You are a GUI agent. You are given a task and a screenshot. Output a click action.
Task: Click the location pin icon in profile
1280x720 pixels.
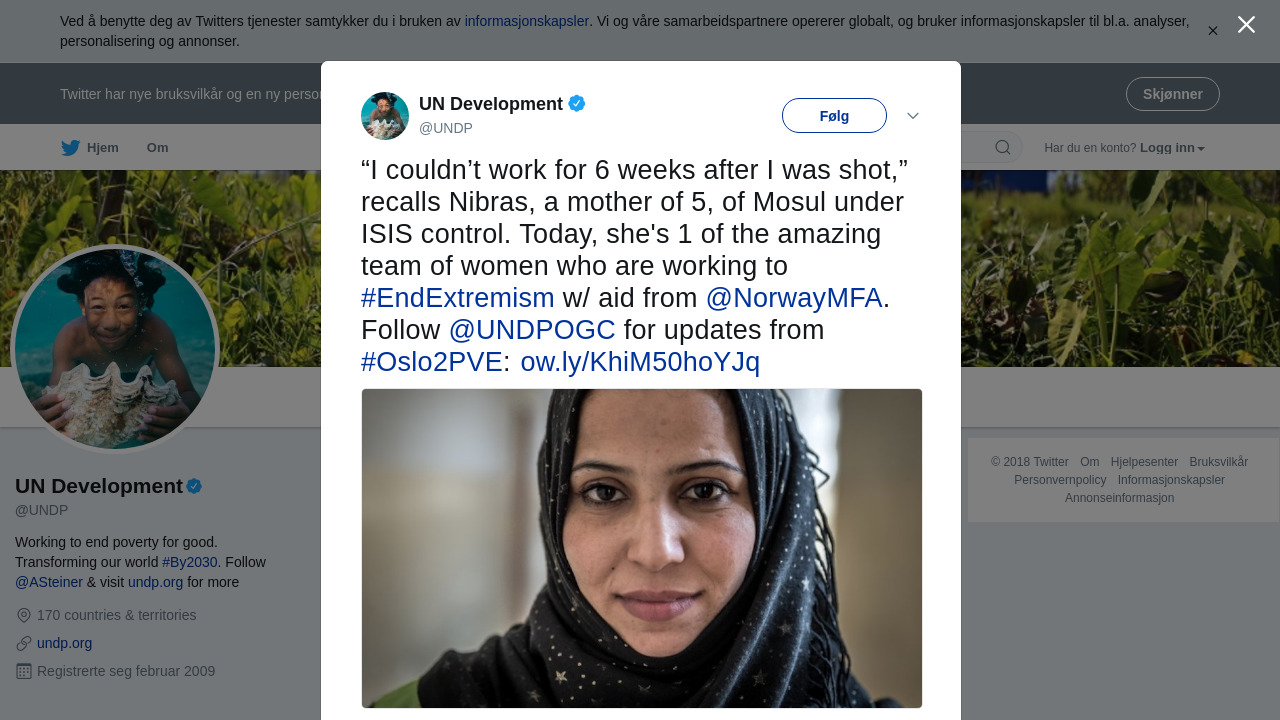click(x=24, y=616)
